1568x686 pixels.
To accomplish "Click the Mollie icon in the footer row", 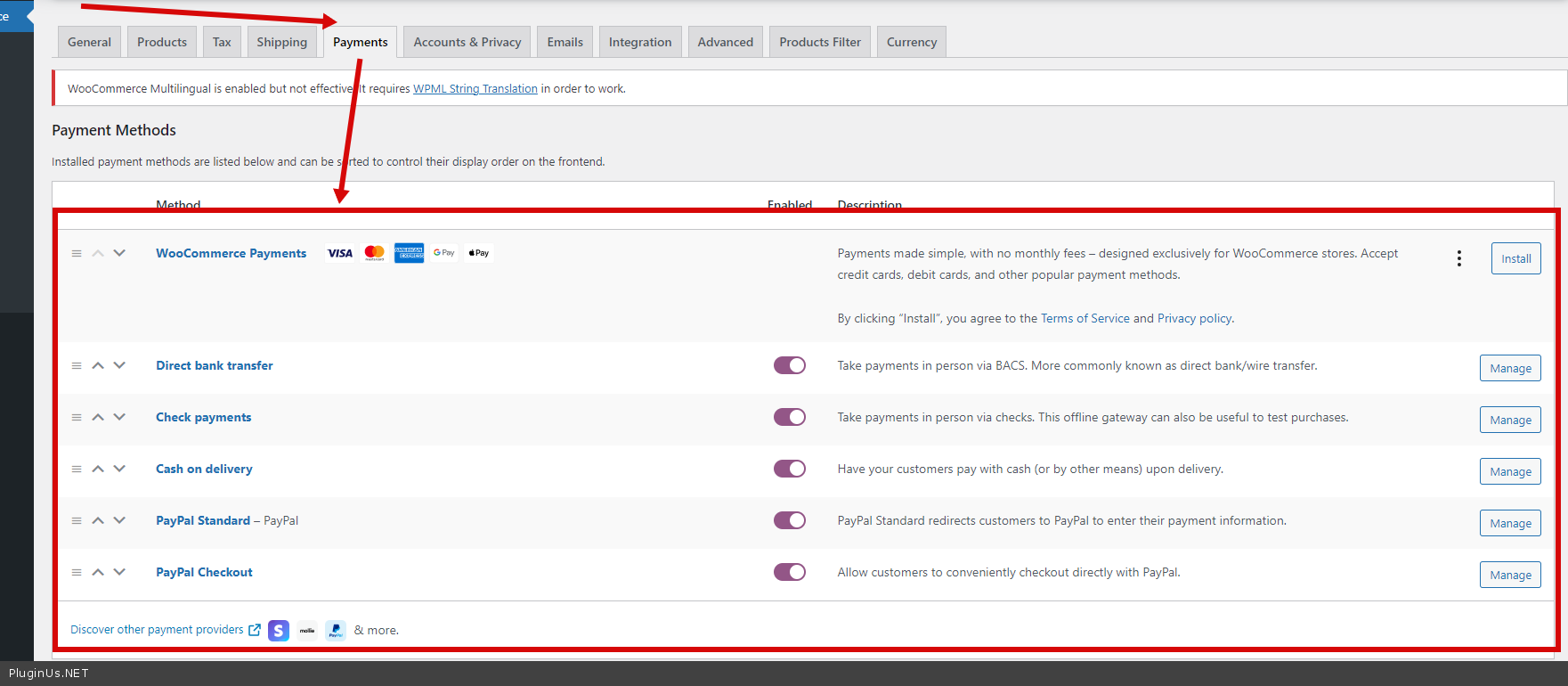I will click(307, 631).
